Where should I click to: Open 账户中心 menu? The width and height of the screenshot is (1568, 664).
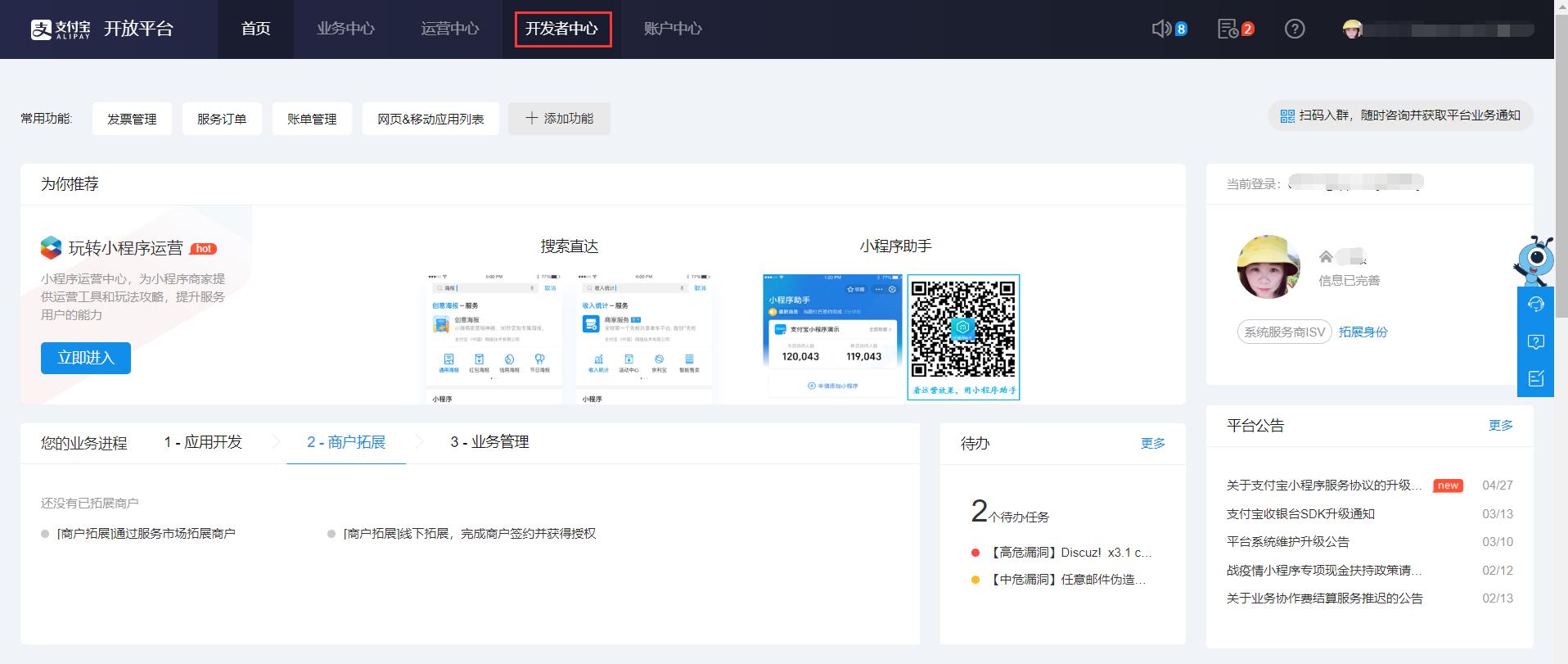click(673, 29)
